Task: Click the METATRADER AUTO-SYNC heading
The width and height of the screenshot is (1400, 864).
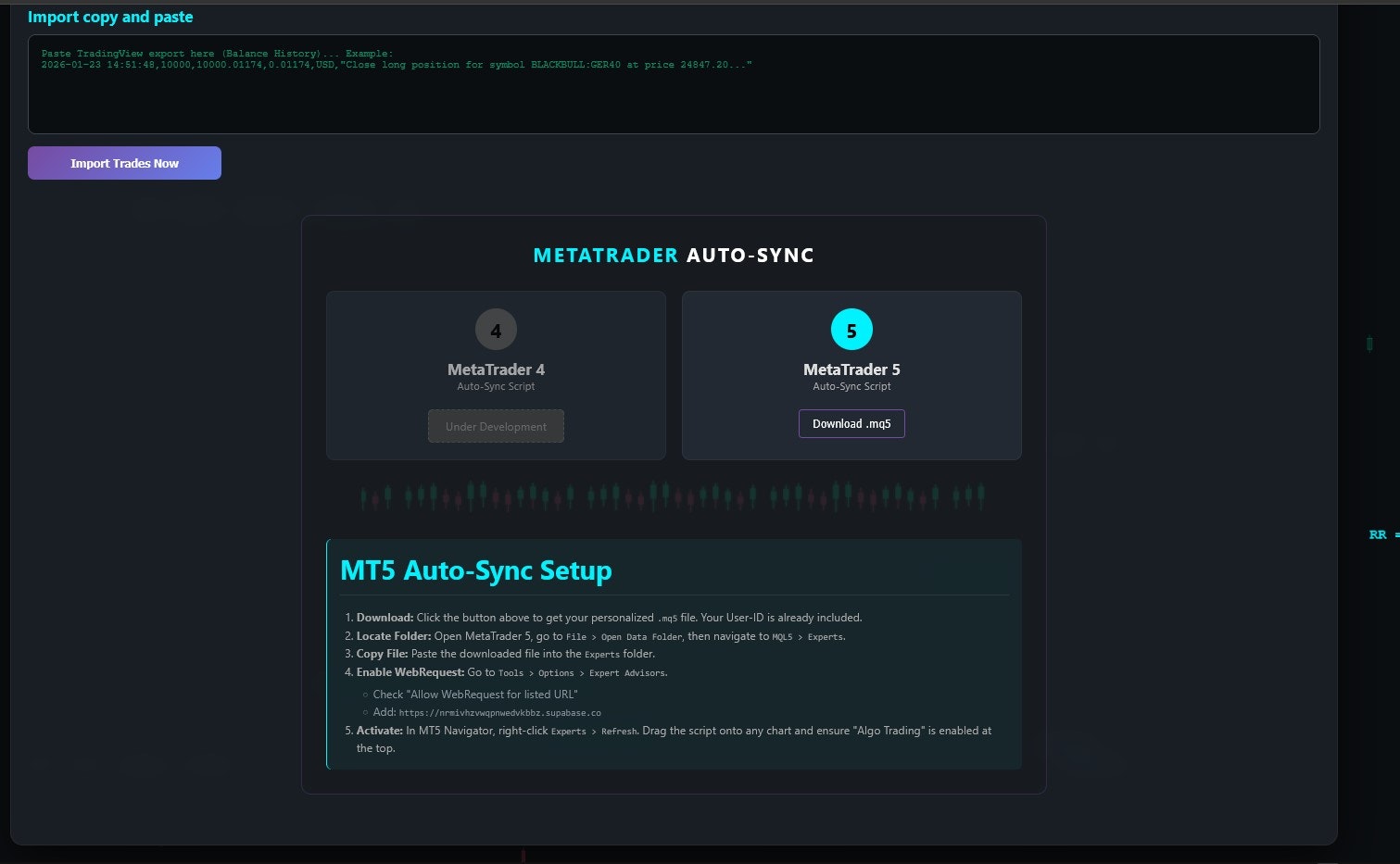Action: coord(674,256)
